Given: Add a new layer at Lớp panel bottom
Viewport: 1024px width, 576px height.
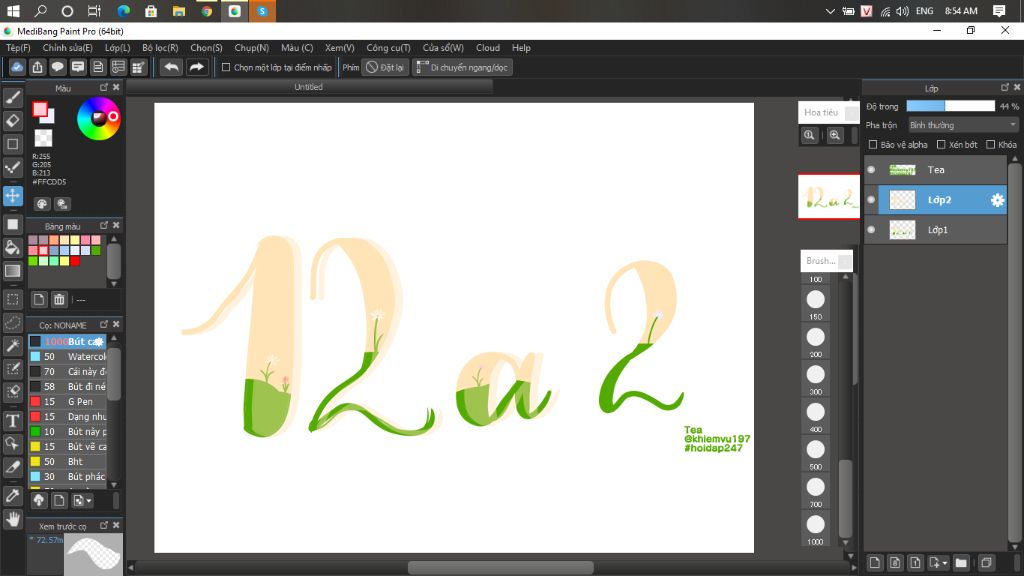Looking at the screenshot, I should point(875,562).
